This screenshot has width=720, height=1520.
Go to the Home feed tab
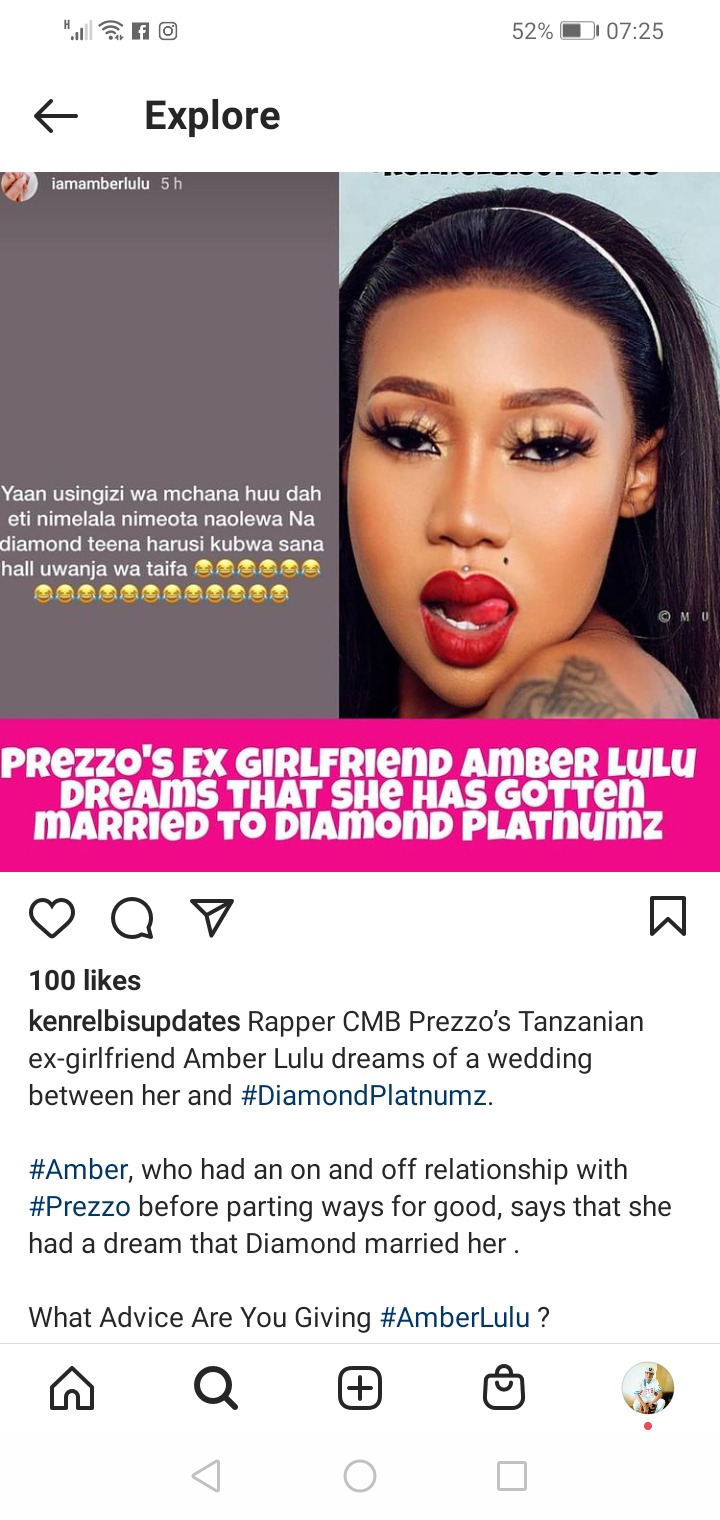[72, 1388]
